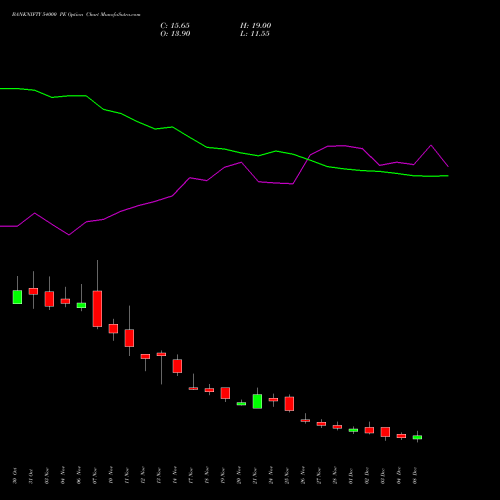The height and width of the screenshot is (500, 500).
Task: Select the last green candle at chart end
Action: tap(417, 437)
